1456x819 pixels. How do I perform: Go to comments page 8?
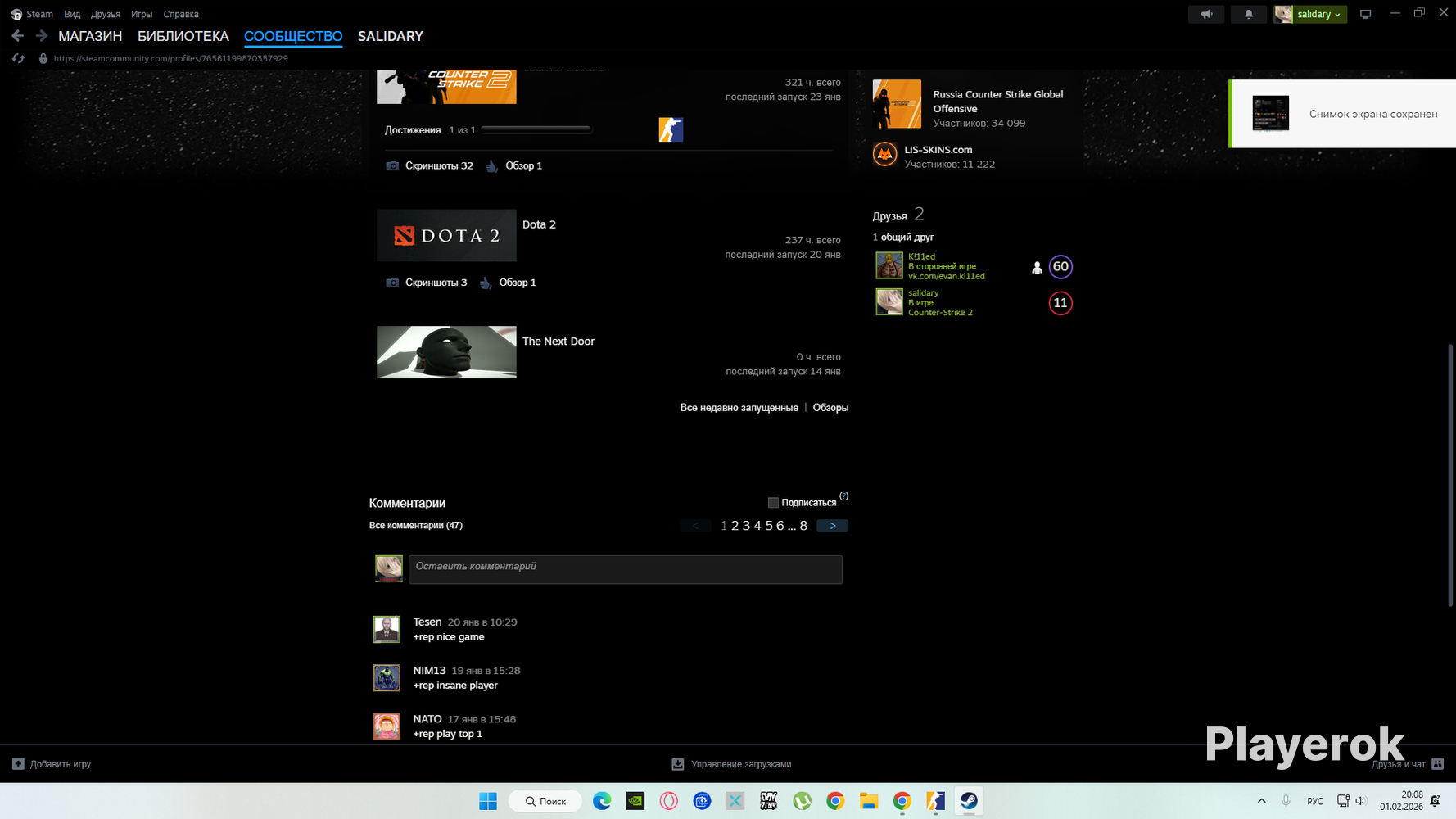tap(803, 526)
